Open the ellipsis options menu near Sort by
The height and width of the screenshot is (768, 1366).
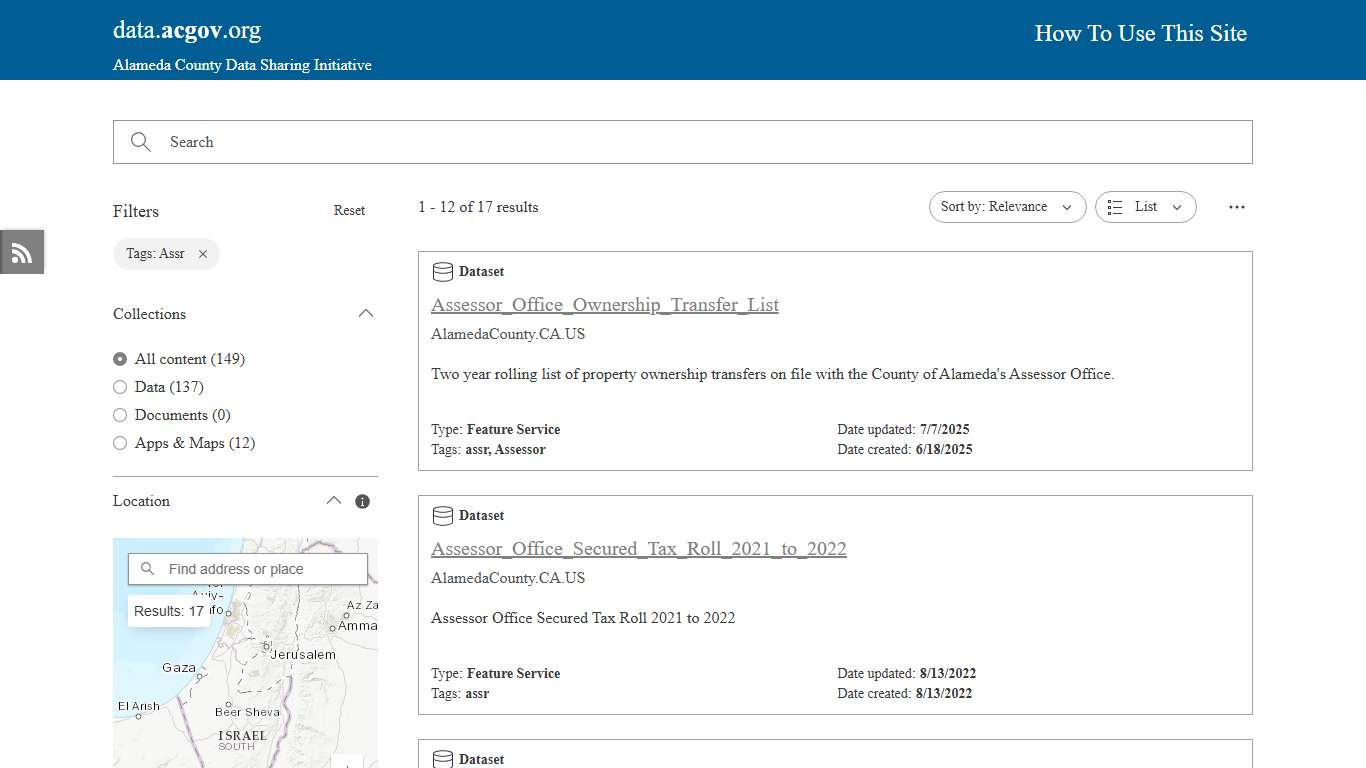click(x=1237, y=207)
